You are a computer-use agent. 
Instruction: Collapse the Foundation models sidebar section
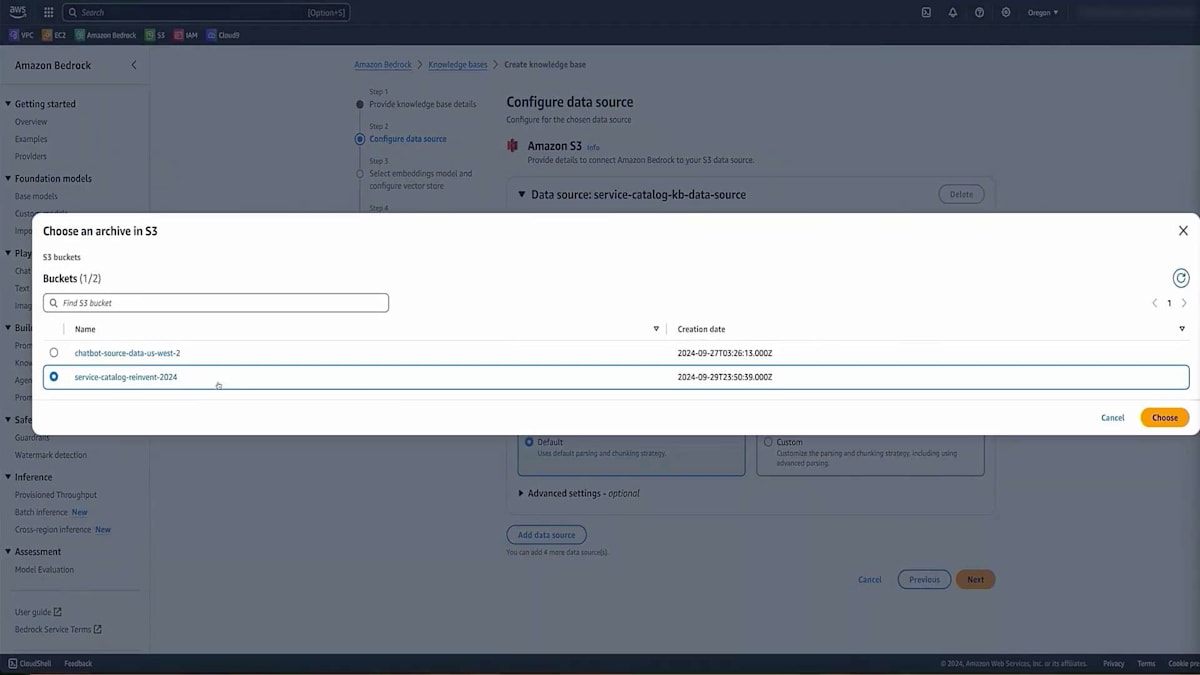[x=9, y=179]
